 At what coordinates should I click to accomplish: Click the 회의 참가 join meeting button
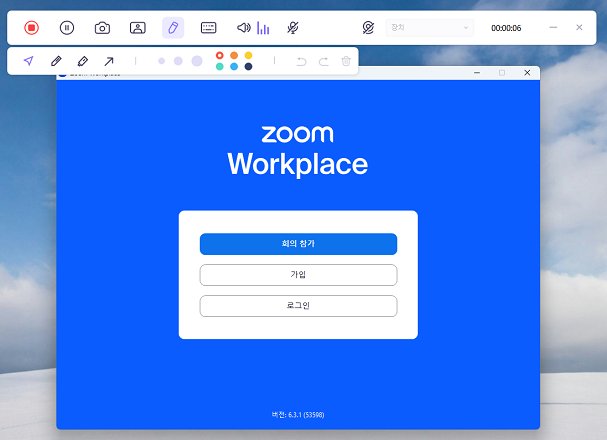click(x=298, y=244)
